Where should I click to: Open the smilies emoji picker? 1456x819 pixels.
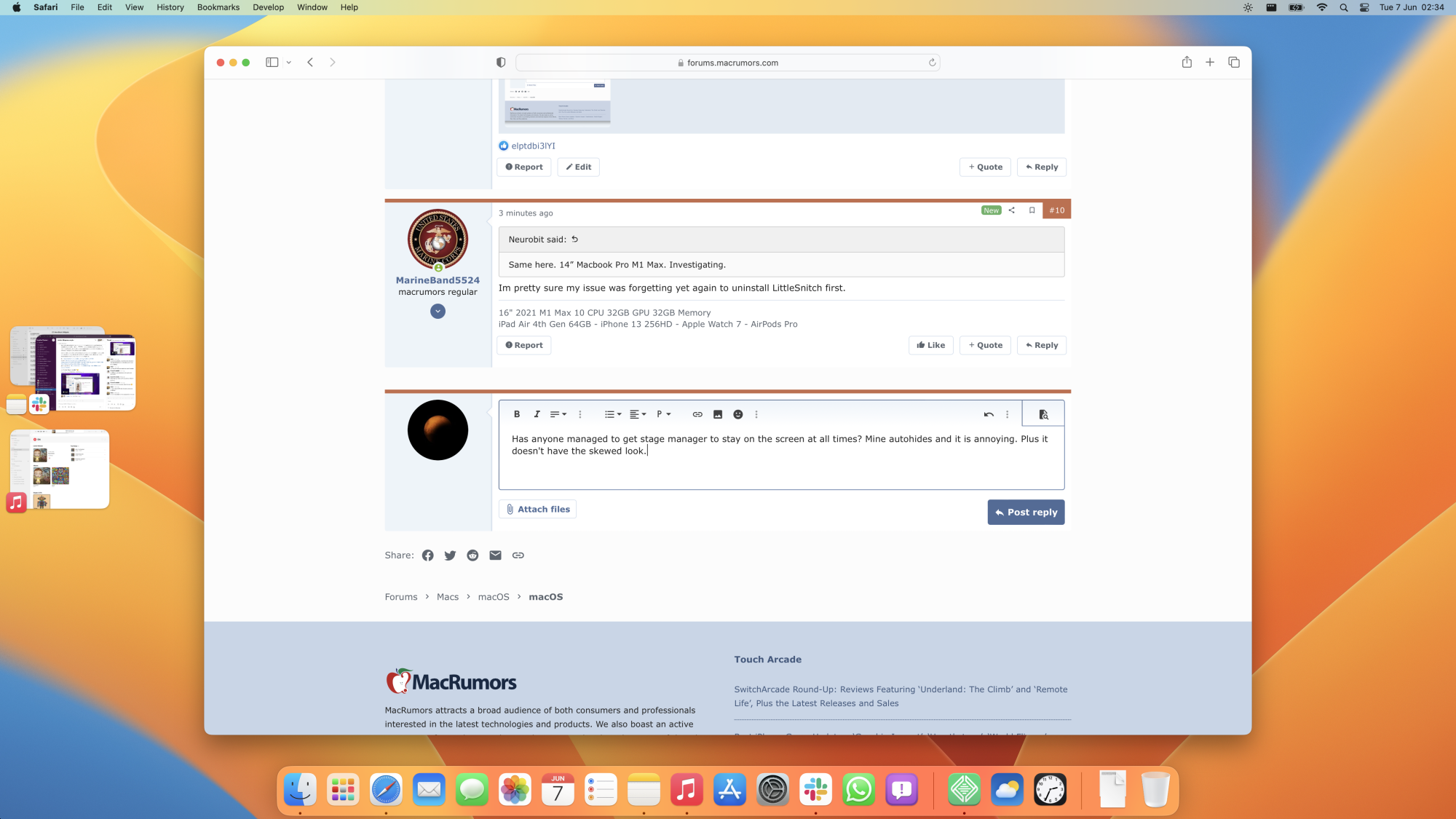[x=738, y=414]
